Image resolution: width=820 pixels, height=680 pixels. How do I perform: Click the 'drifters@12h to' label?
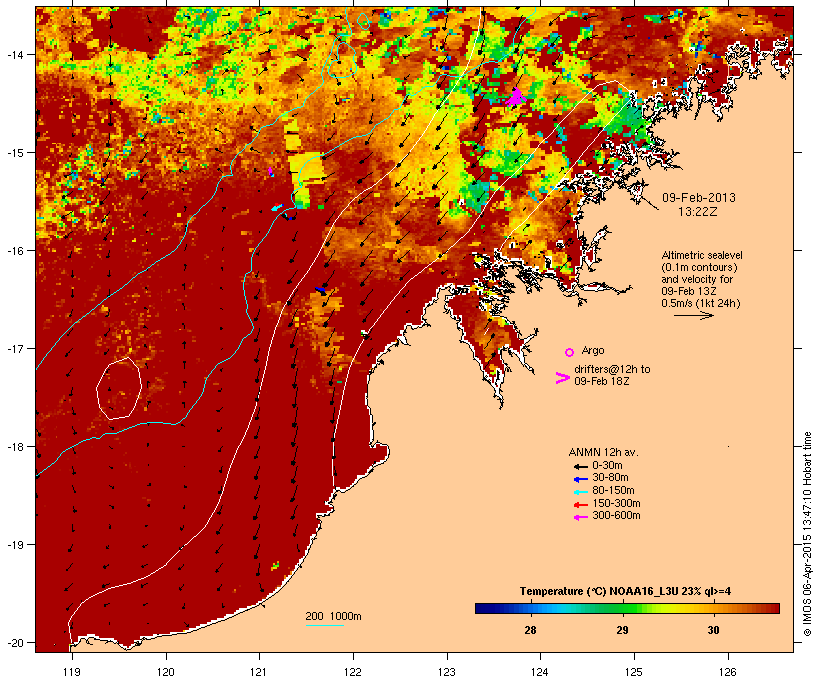[612, 369]
